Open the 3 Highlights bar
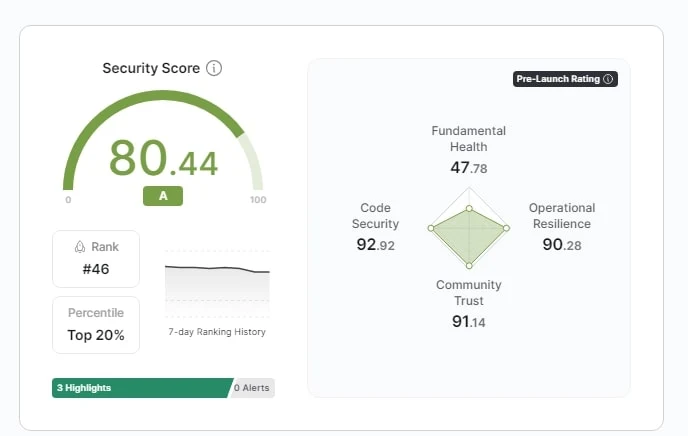688x436 pixels. 142,388
